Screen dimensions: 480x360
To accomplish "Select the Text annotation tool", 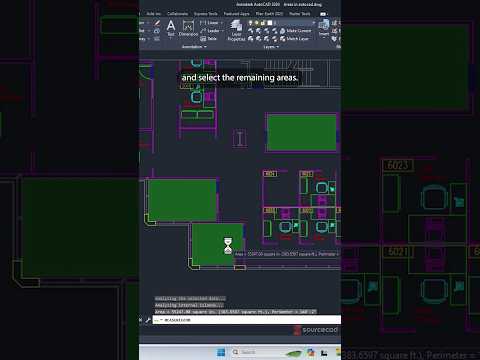I will tap(171, 28).
